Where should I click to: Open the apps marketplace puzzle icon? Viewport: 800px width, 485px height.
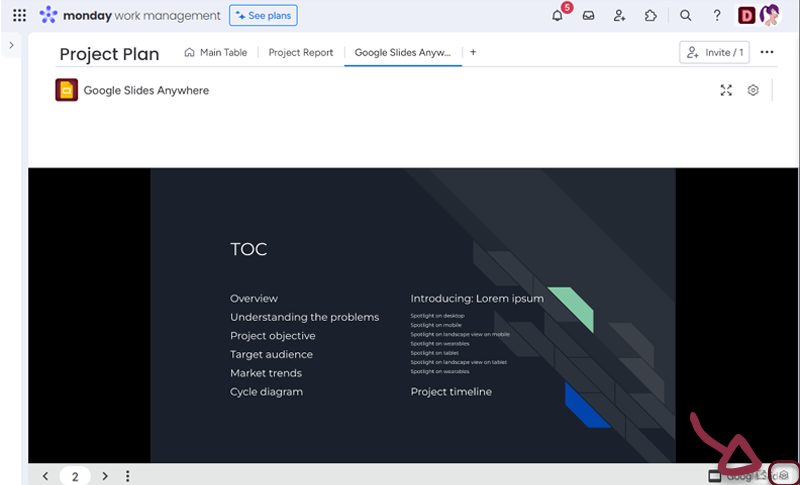(651, 16)
